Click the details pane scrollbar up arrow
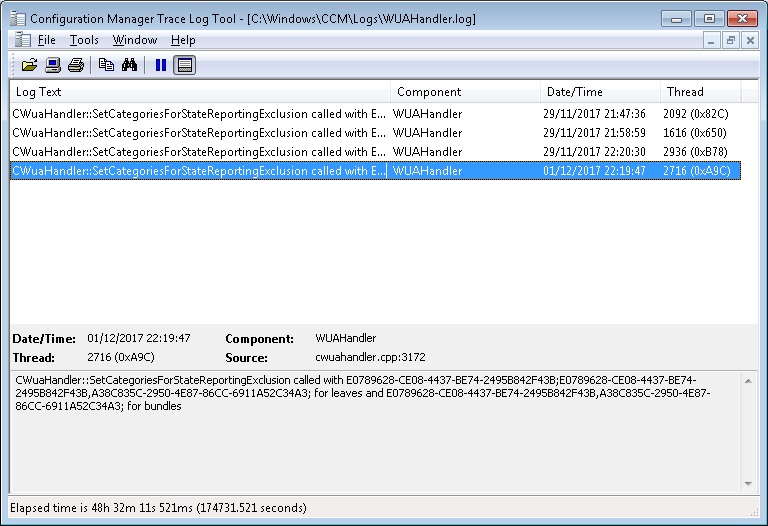The height and width of the screenshot is (526, 768). click(x=749, y=380)
